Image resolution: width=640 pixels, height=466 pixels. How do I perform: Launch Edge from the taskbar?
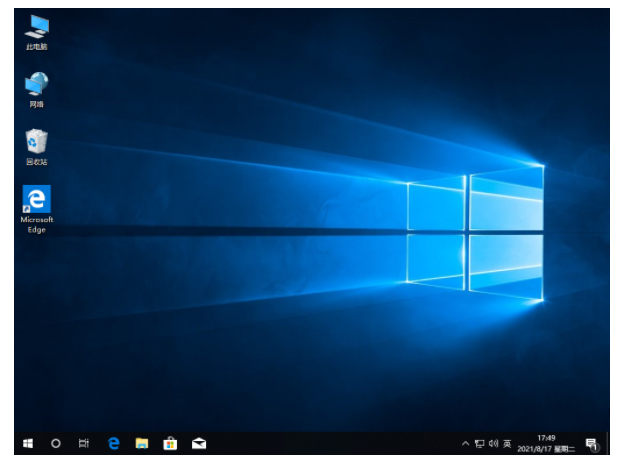pyautogui.click(x=113, y=444)
